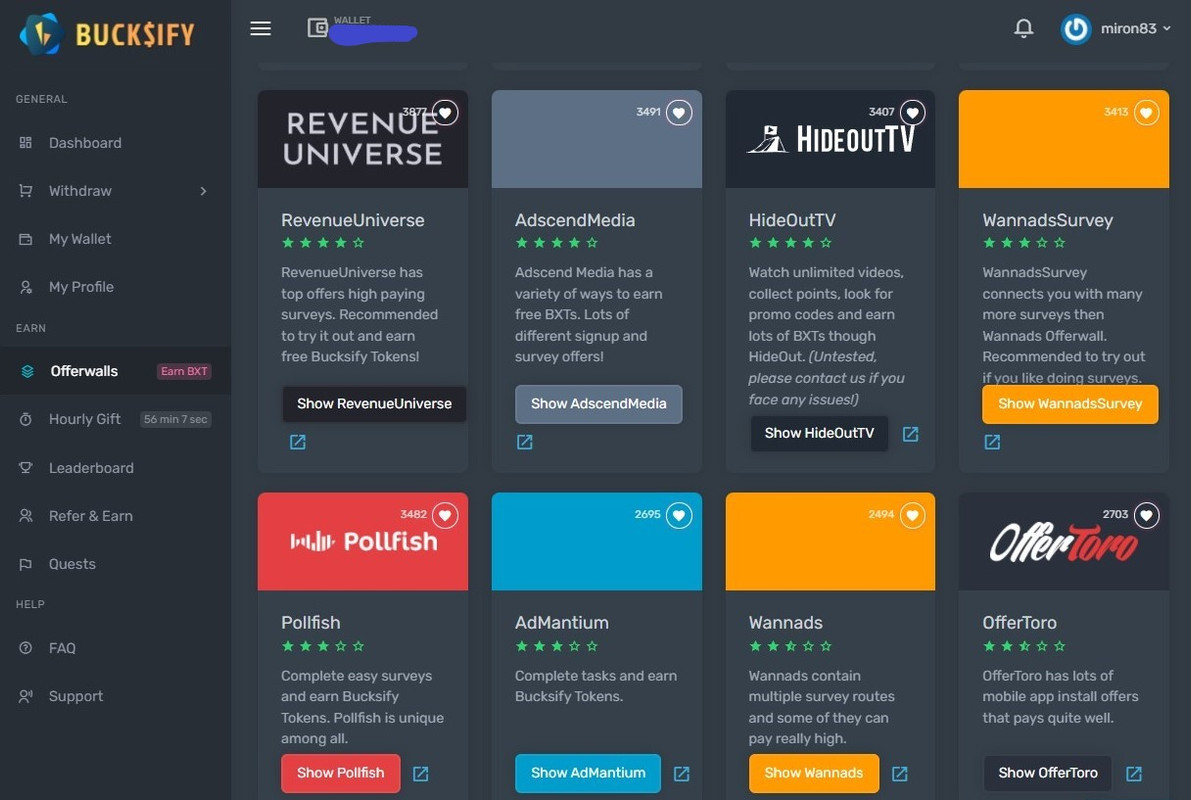Open RevenueUniverse in new tab icon
1191x800 pixels.
point(298,442)
